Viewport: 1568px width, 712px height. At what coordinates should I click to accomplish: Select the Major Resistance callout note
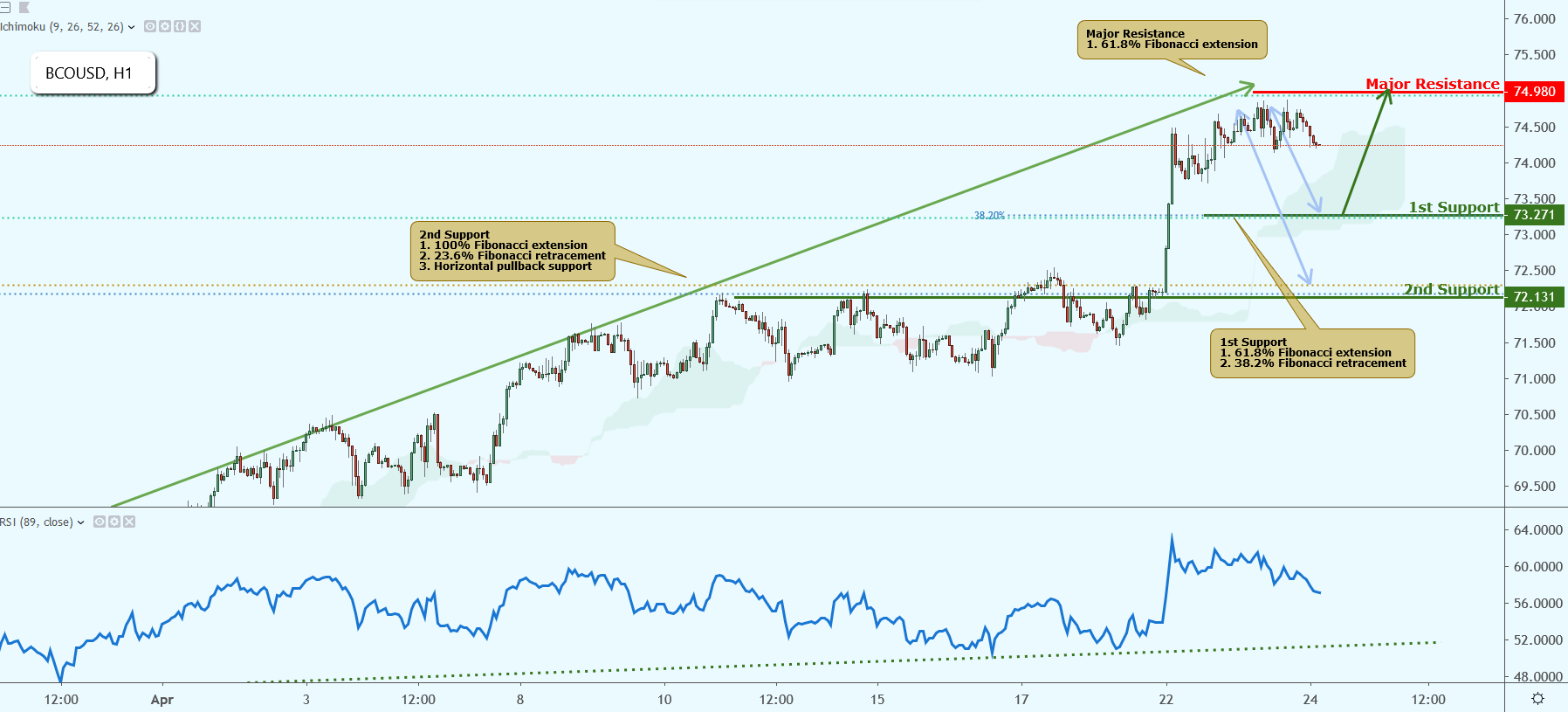1172,39
